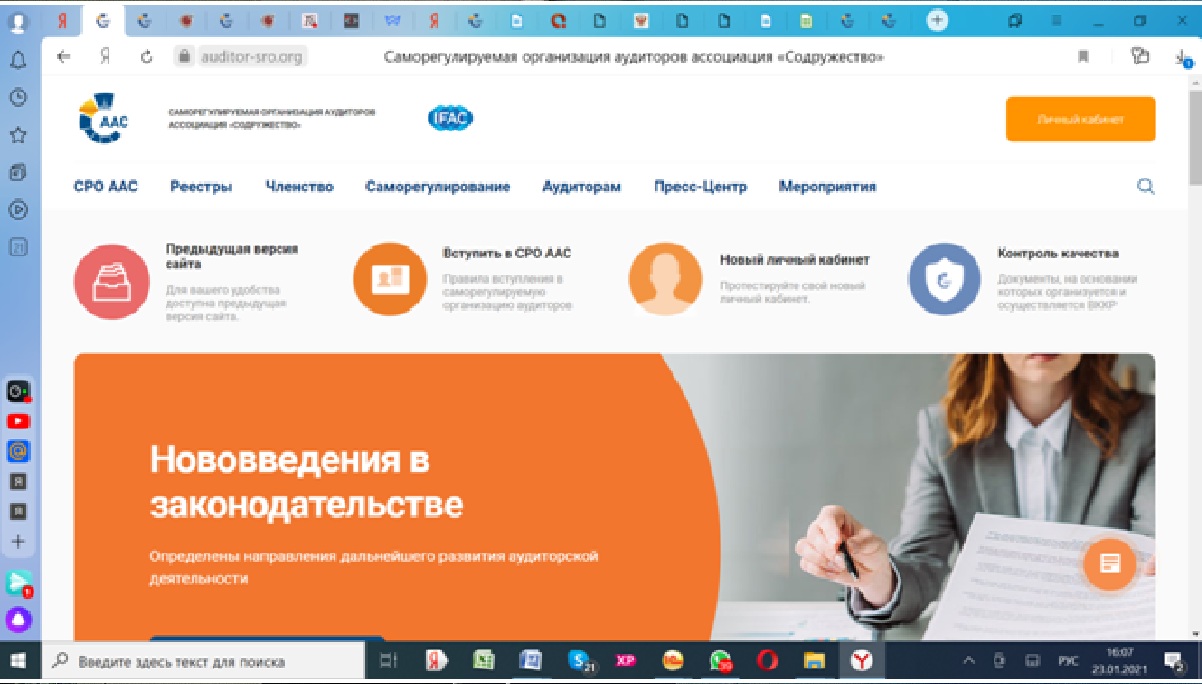Screen dimensions: 1202x684
Task: Add new sidebar shortcut with plus icon
Action: (x=18, y=542)
